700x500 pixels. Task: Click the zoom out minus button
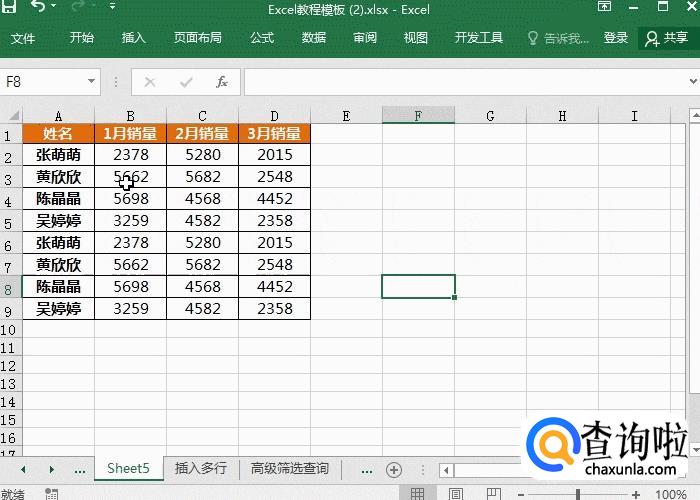pyautogui.click(x=521, y=494)
